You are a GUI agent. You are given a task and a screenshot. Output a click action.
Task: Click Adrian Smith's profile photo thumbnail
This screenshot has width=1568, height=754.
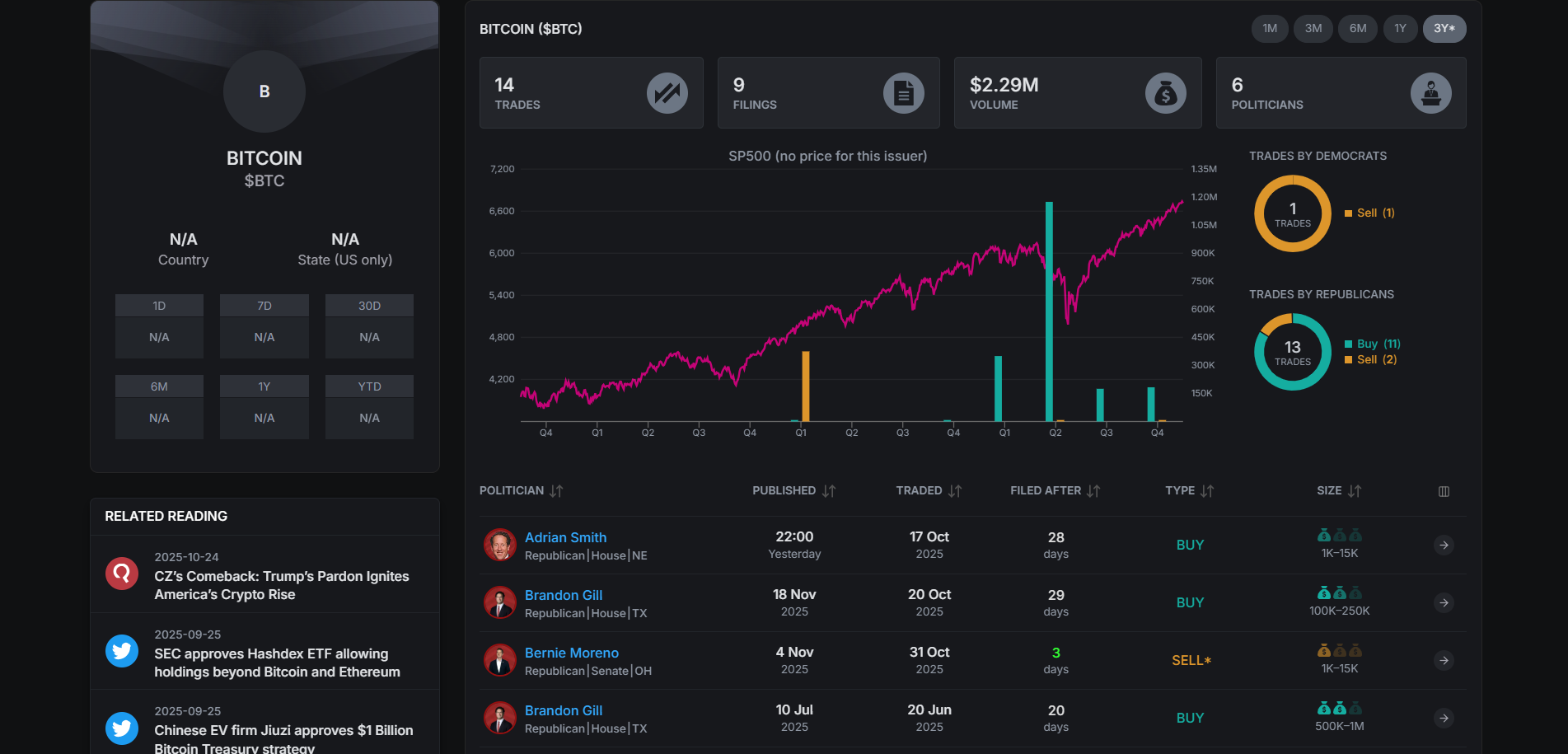click(499, 546)
